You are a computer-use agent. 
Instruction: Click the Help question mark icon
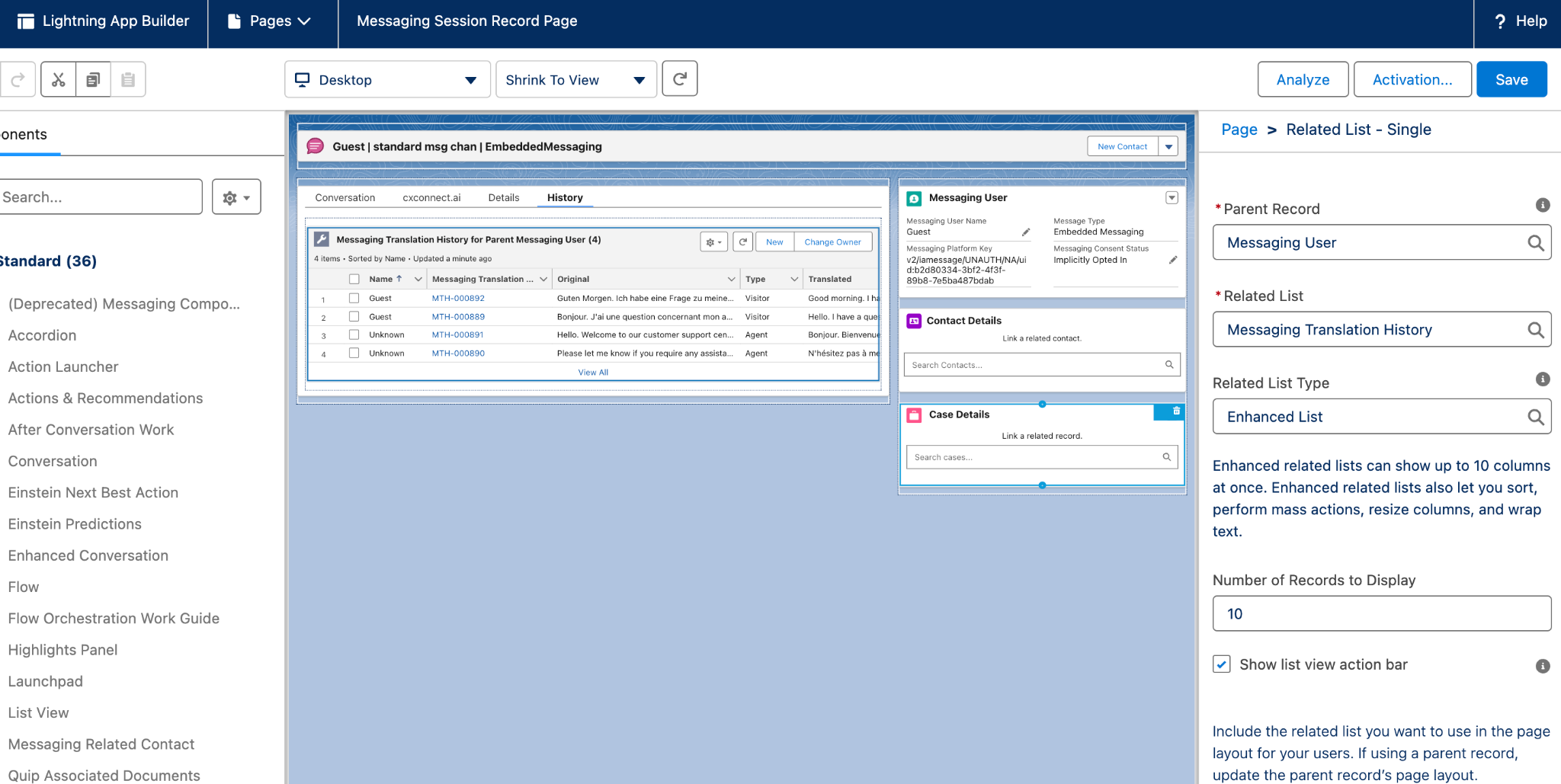(x=1500, y=21)
